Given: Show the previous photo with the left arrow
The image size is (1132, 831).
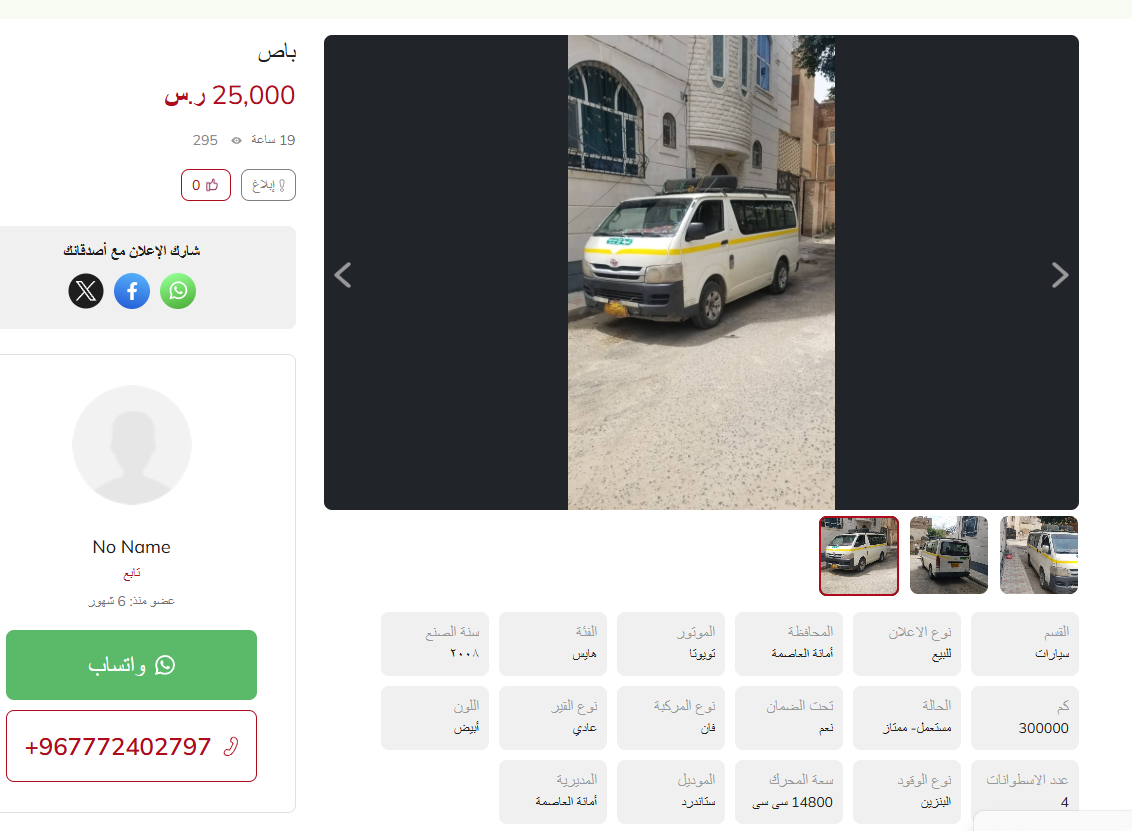Looking at the screenshot, I should pos(343,275).
